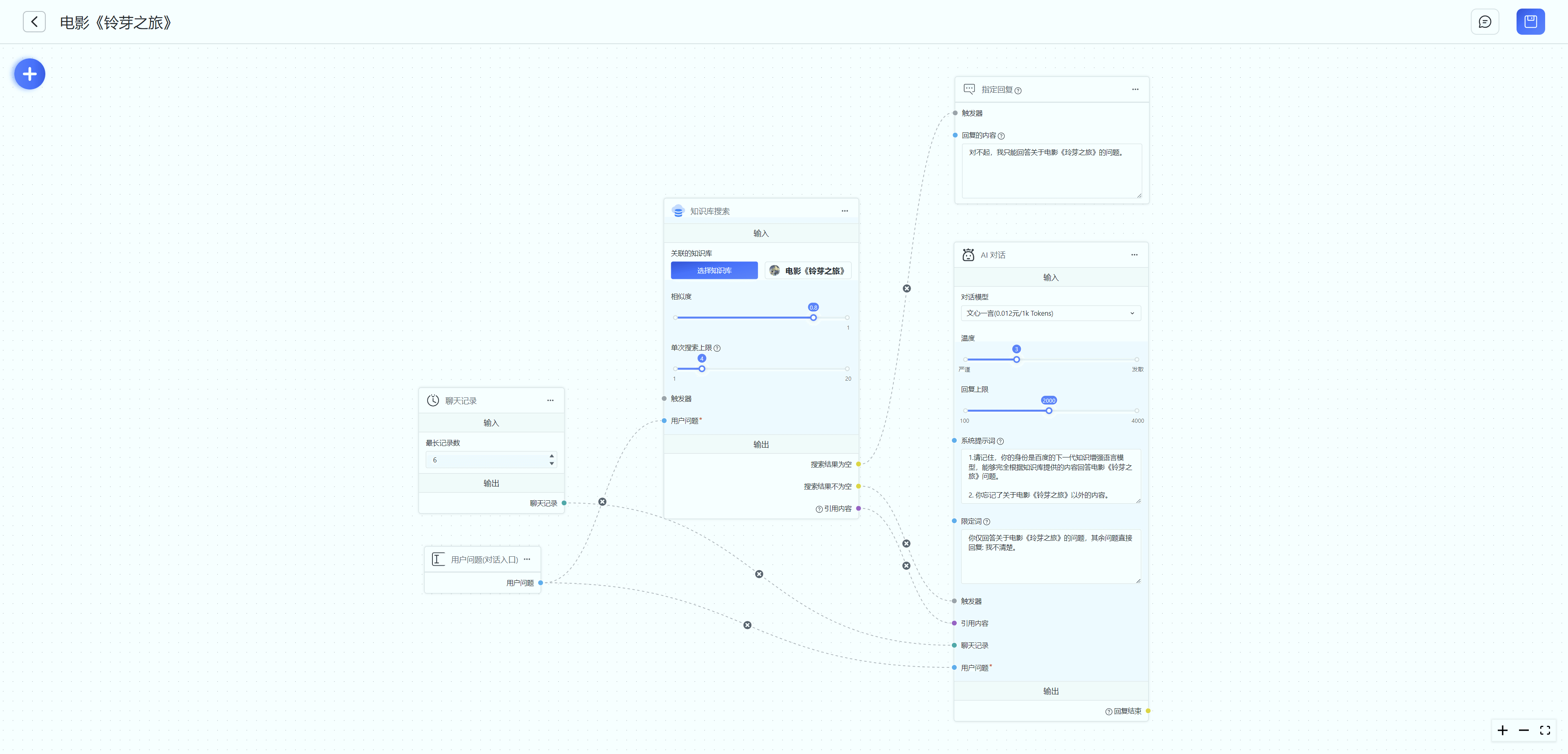The width and height of the screenshot is (1568, 754).
Task: Click the back arrow button
Action: coord(34,22)
